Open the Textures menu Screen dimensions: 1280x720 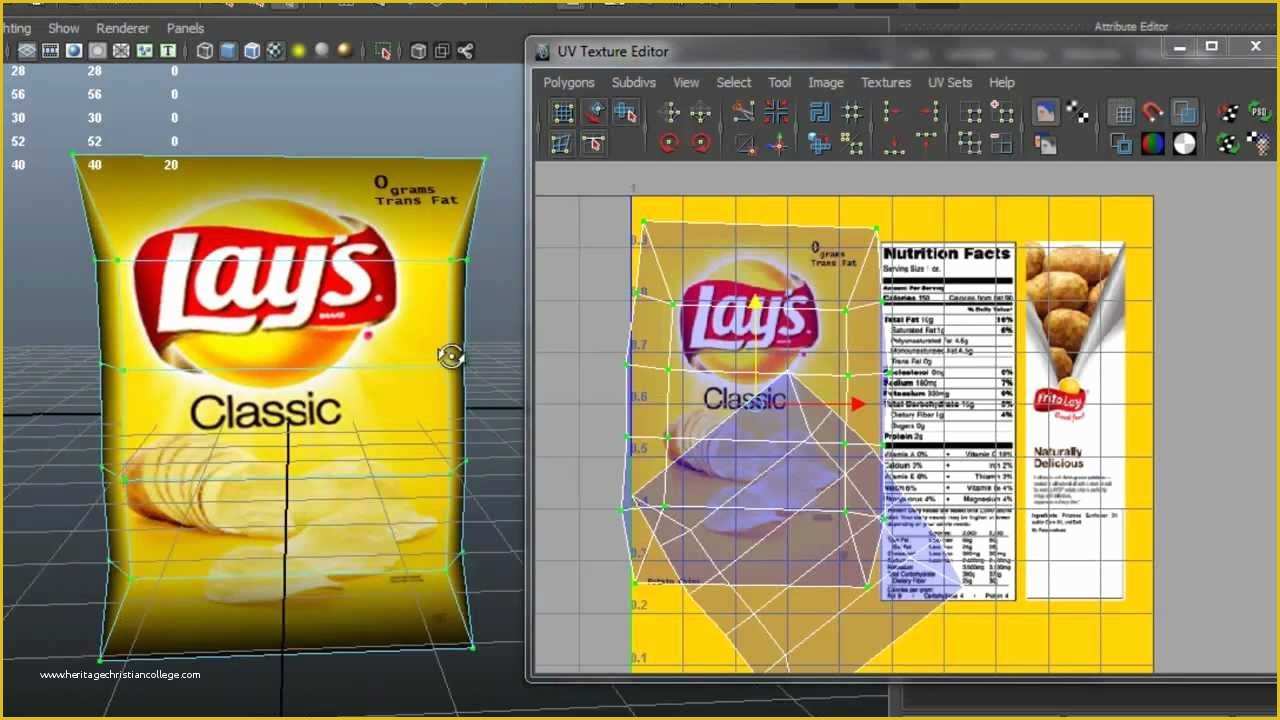pyautogui.click(x=886, y=82)
